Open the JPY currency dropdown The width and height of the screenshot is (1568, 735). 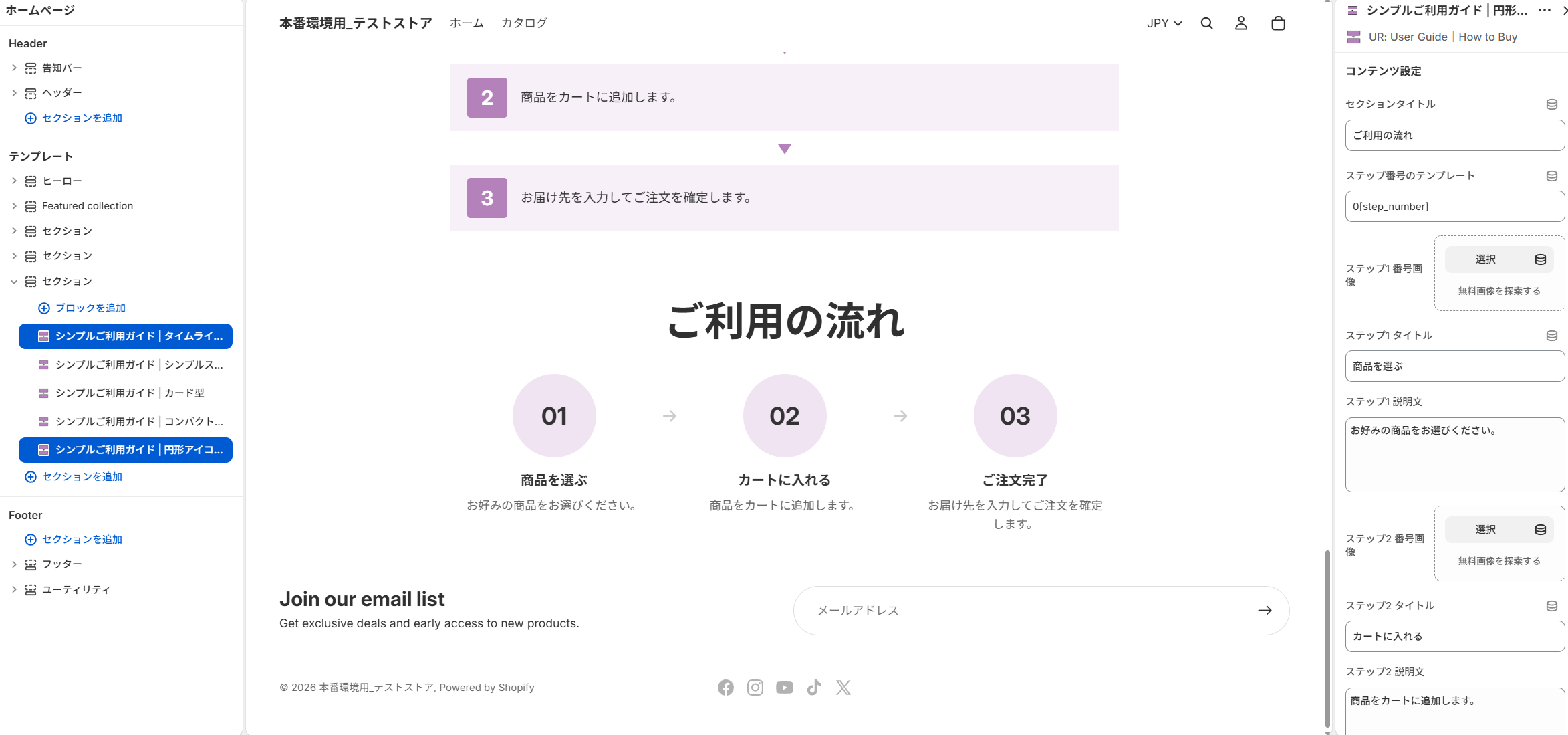[x=1163, y=23]
